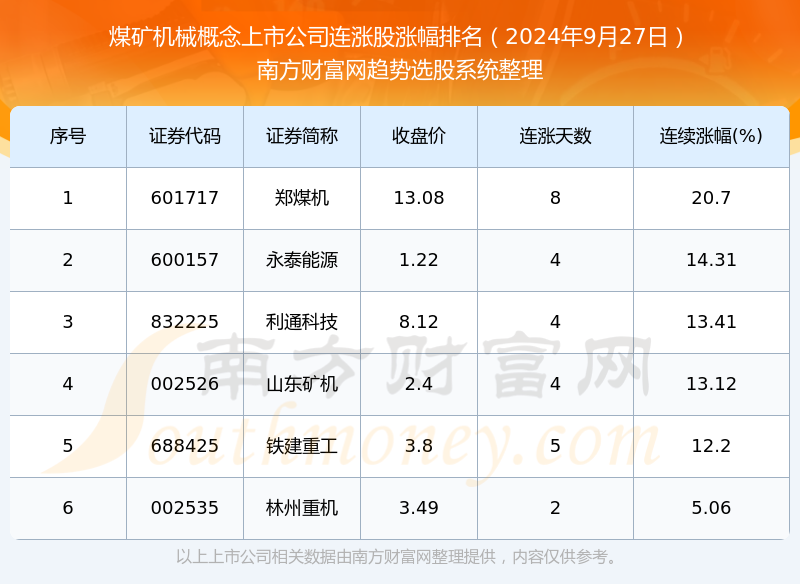Select stock code 688425

(185, 446)
